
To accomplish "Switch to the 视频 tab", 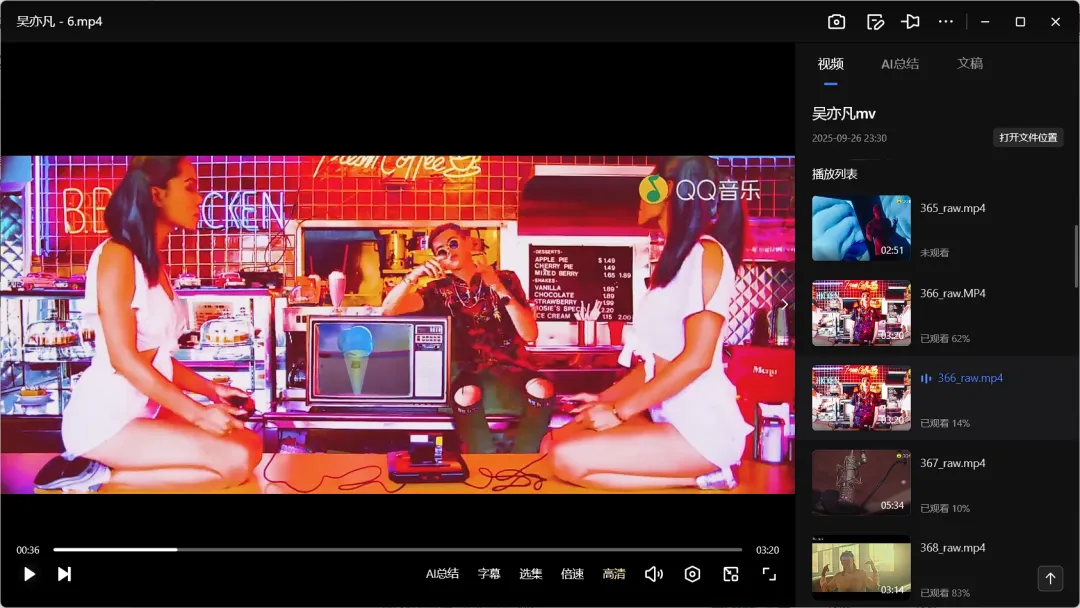I will tap(831, 64).
